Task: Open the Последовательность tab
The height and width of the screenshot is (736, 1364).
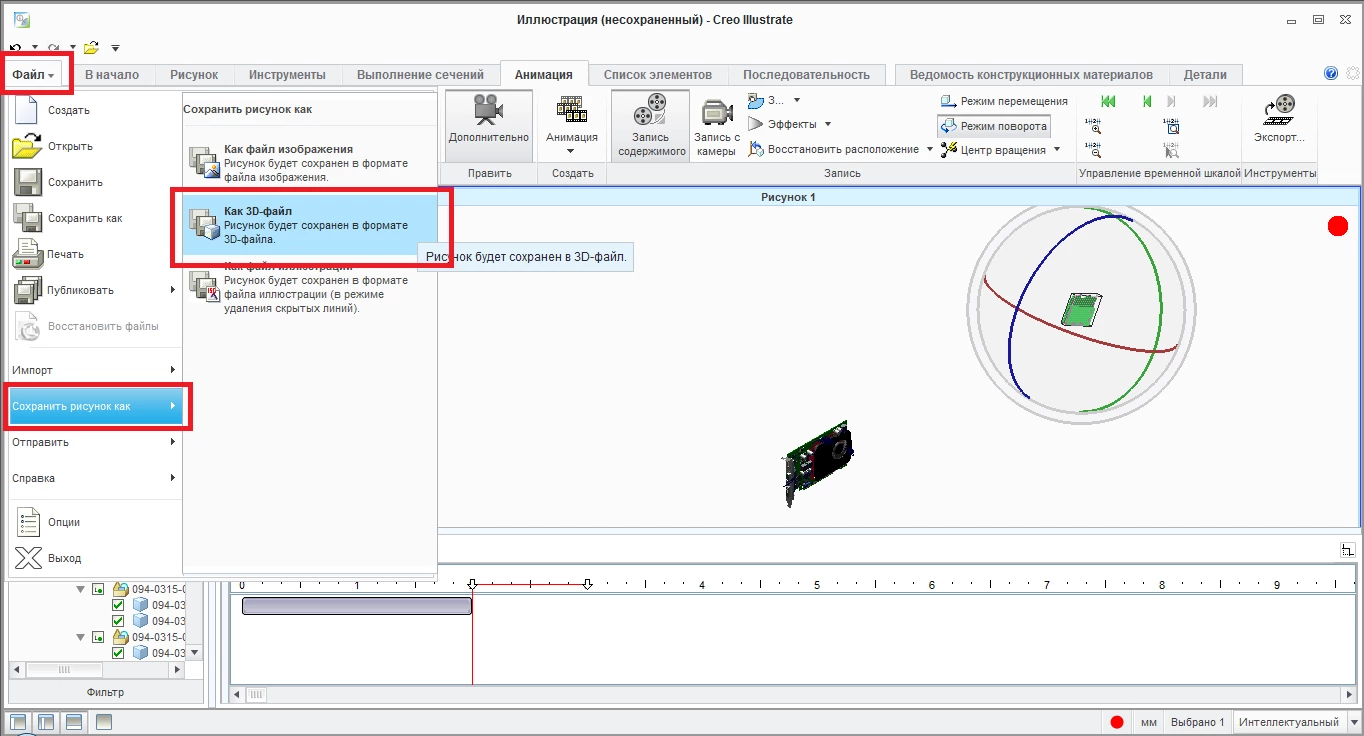Action: click(x=806, y=75)
